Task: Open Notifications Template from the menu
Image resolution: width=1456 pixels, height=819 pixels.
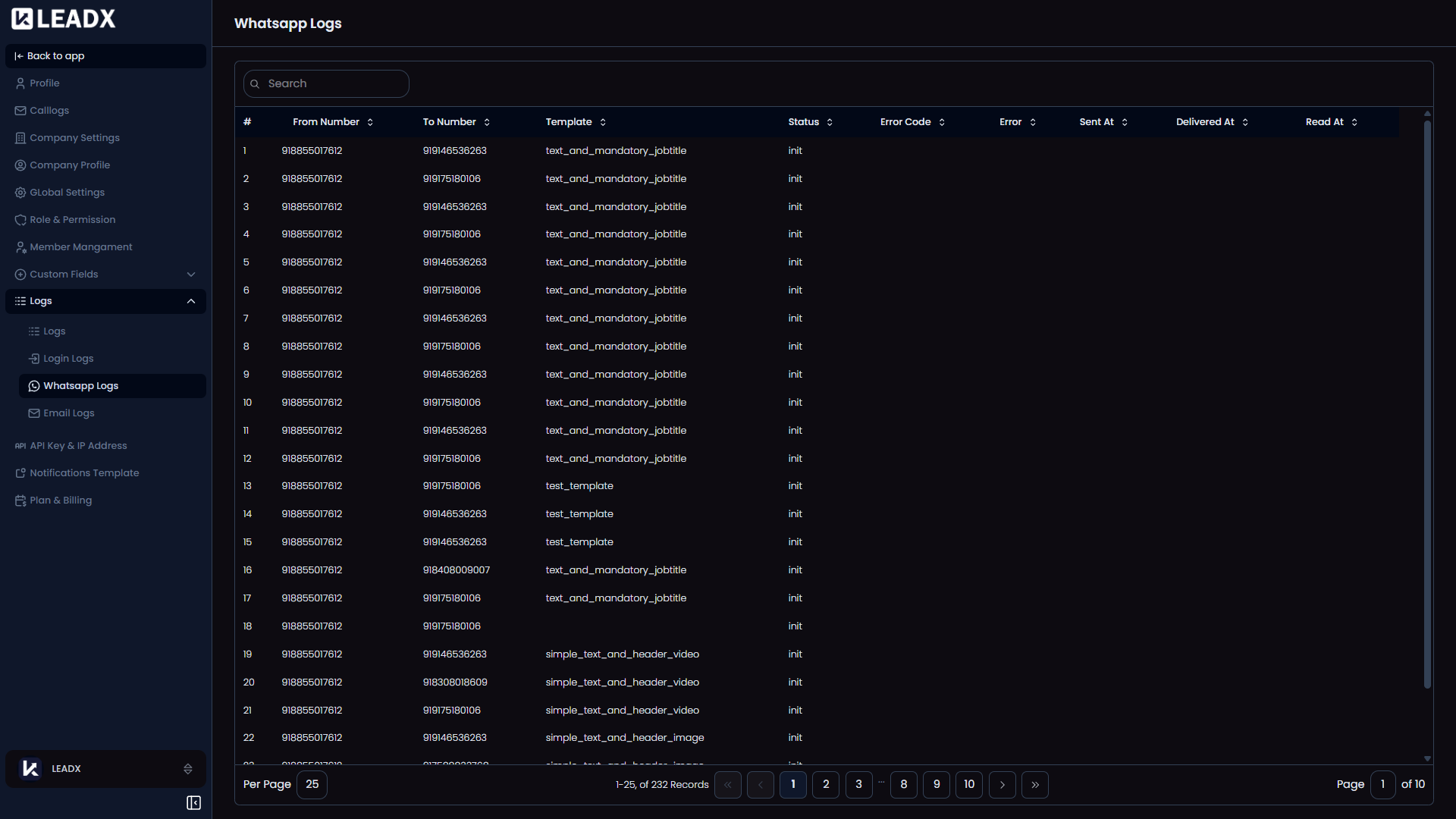Action: click(x=85, y=472)
